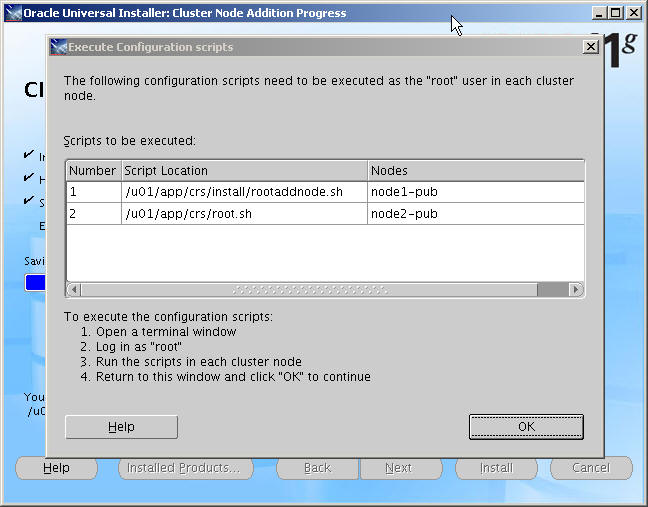This screenshot has width=648, height=507.
Task: Select the node2-pub nodes cell
Action: (476, 214)
